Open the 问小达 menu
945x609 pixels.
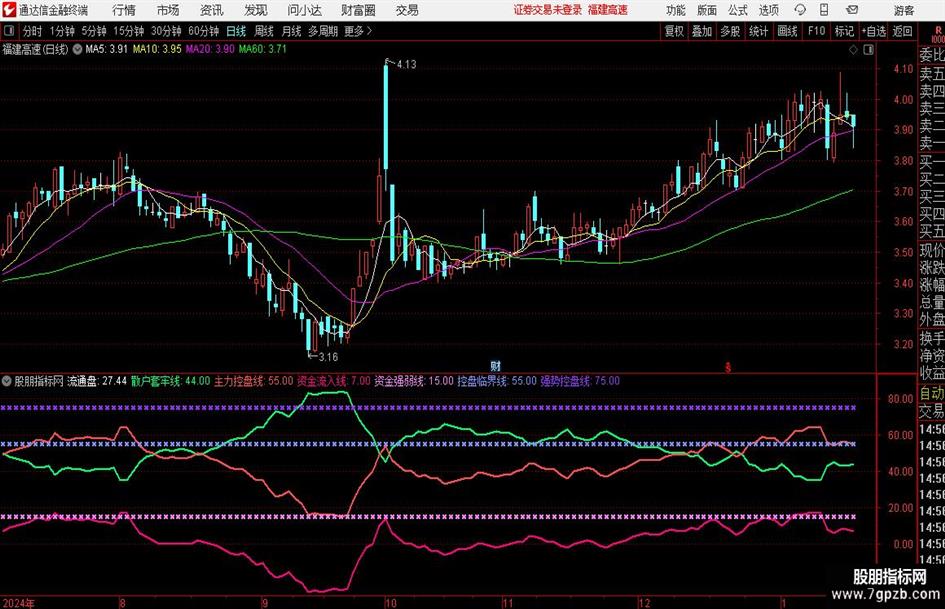coord(304,10)
